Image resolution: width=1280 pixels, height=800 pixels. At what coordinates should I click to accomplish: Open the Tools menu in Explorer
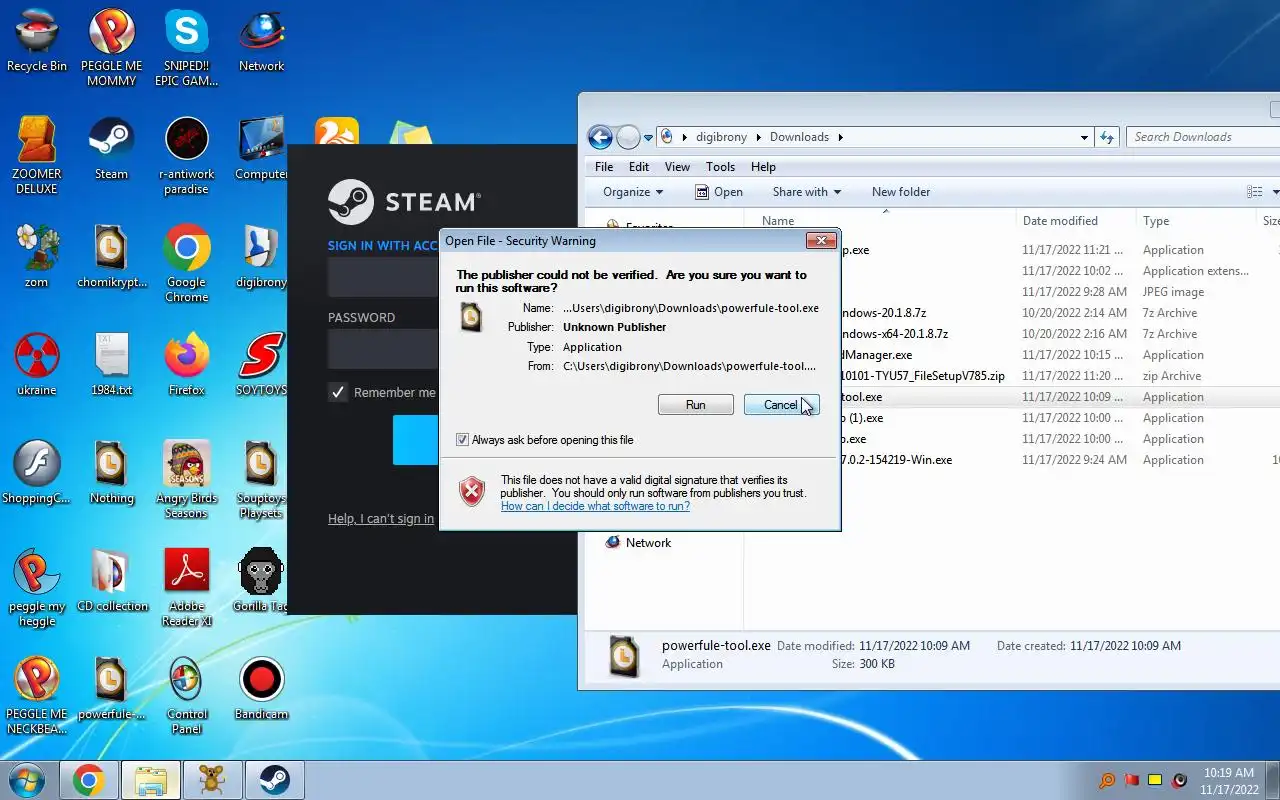720,167
